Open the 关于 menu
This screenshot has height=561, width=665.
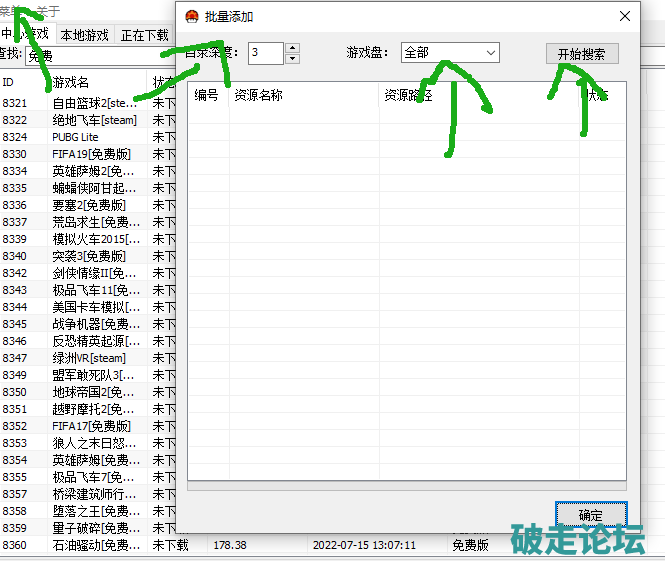pyautogui.click(x=47, y=12)
